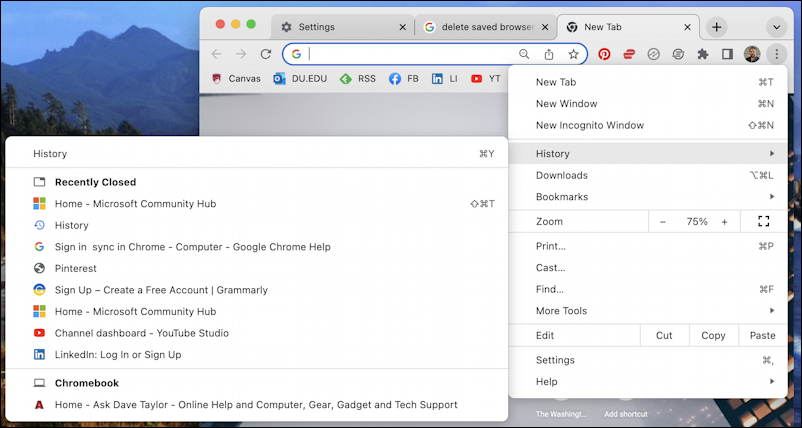Screen dimensions: 802x428
Task: Click the share page icon in address bar
Action: click(549, 54)
